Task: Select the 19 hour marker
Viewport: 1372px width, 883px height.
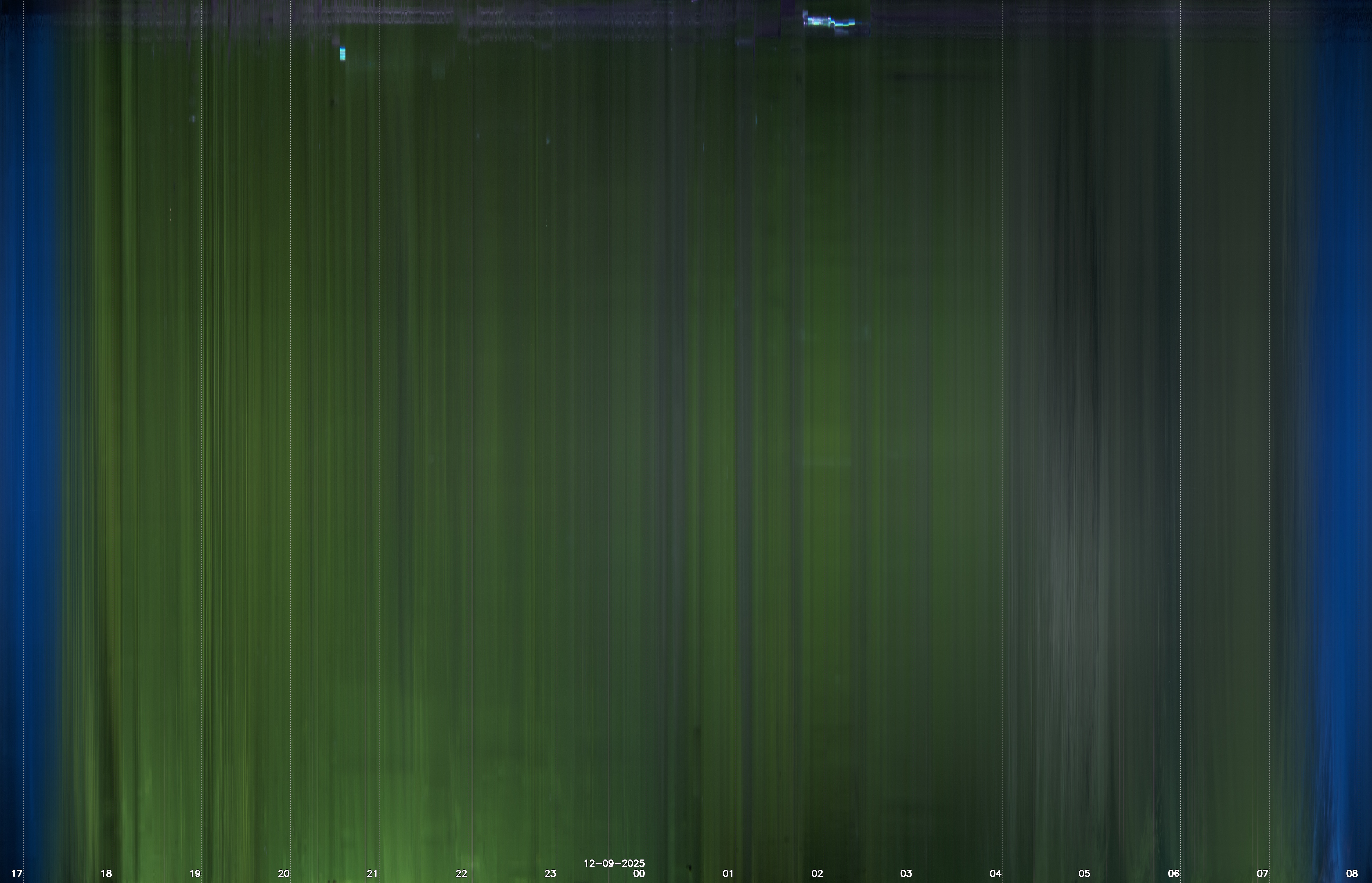Action: (195, 874)
